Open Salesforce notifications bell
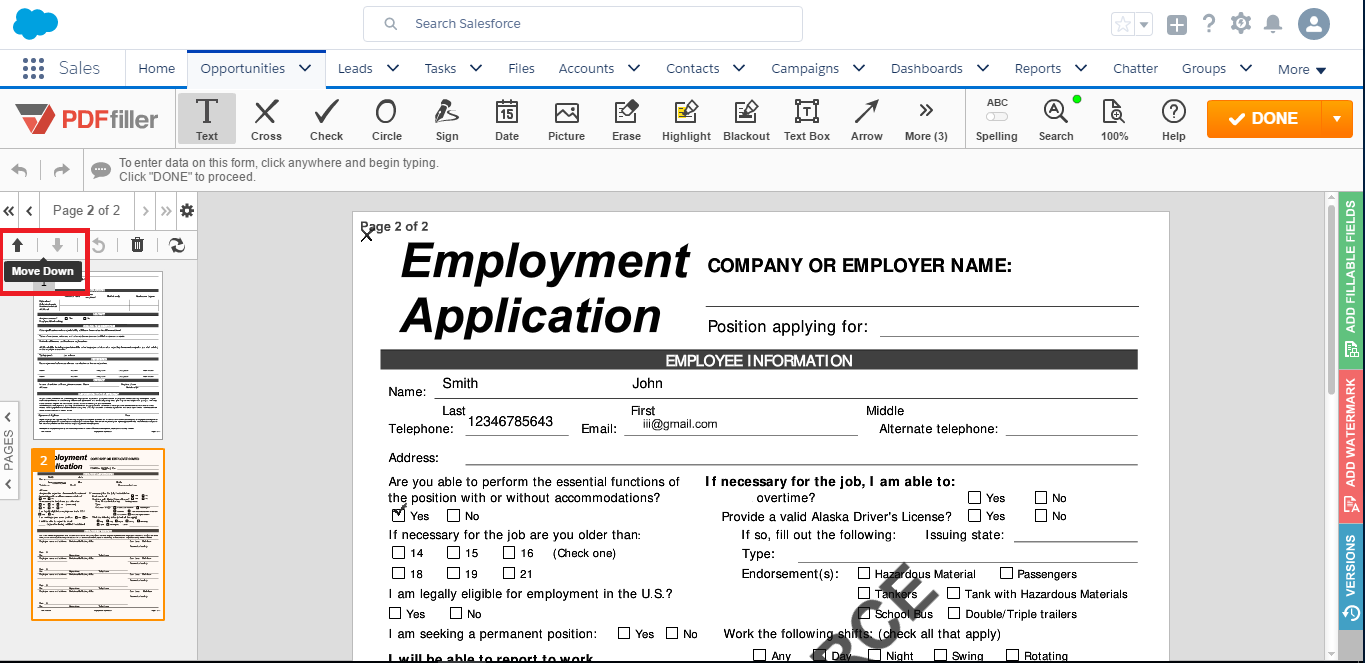 [x=1273, y=24]
